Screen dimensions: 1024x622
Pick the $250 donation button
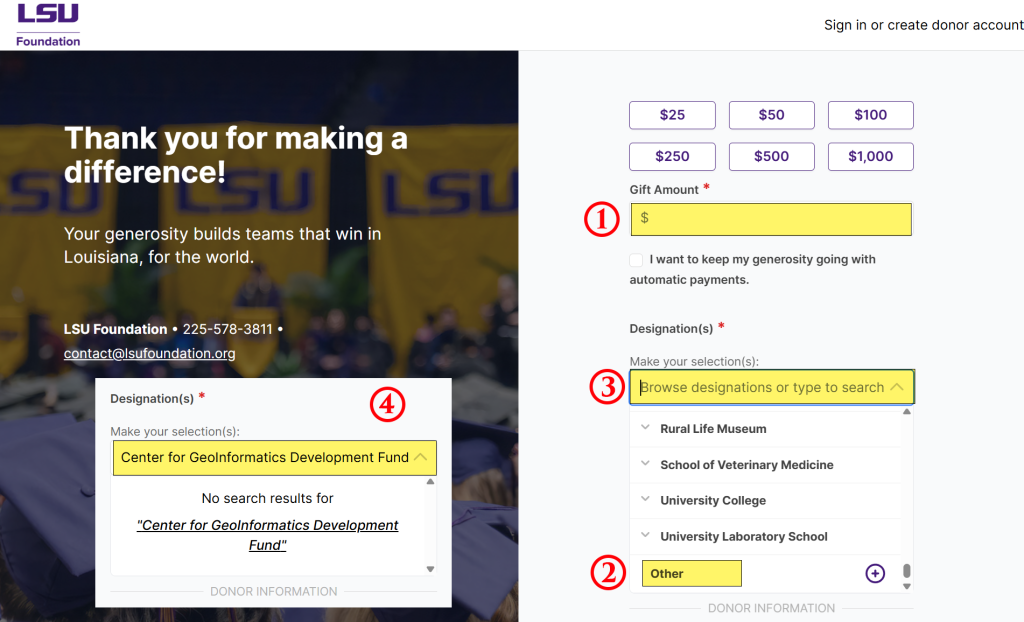(672, 157)
